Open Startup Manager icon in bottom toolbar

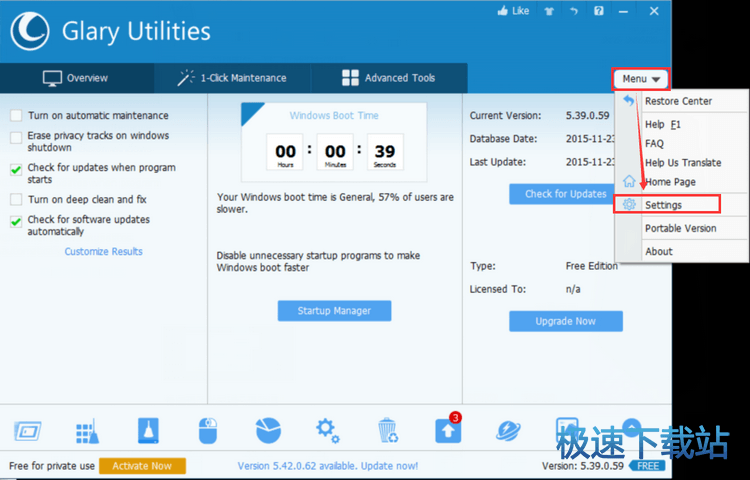point(27,431)
